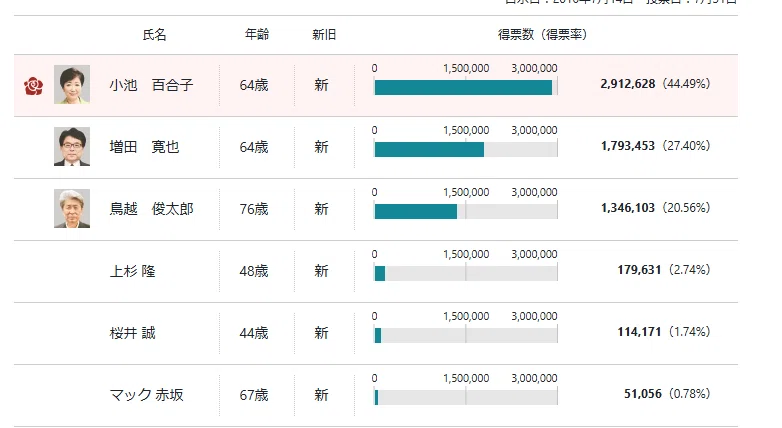The height and width of the screenshot is (428, 782).
Task: Click the vote count 2,912,628
Action: [627, 84]
